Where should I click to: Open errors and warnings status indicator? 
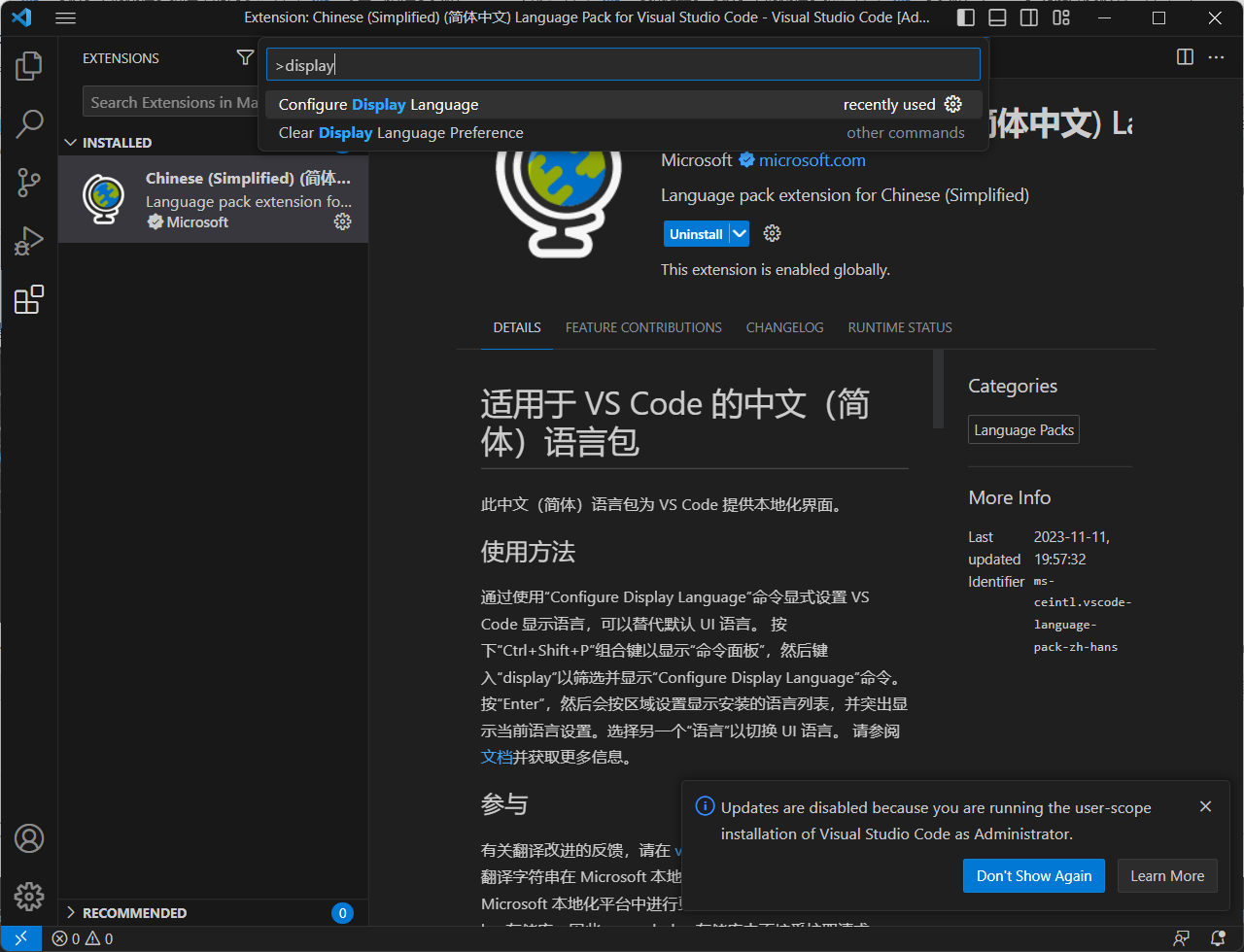[83, 938]
